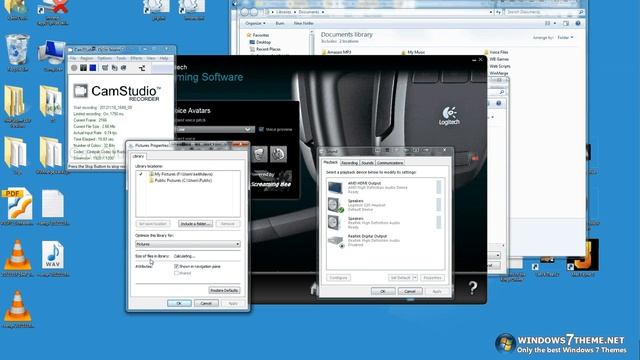Image resolution: width=640 pixels, height=360 pixels.
Task: Click the CamStudio Screen Annotations toolbar icon
Action: point(114,68)
